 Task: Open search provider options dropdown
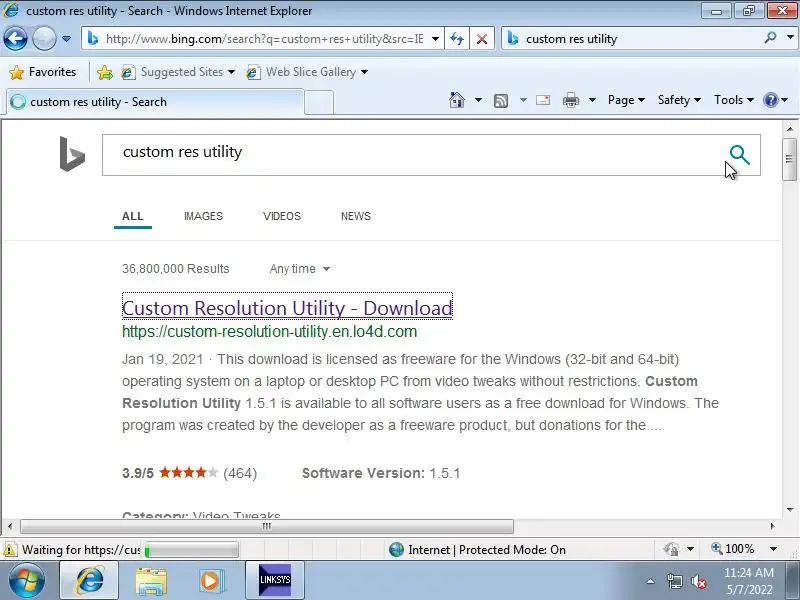pos(790,38)
